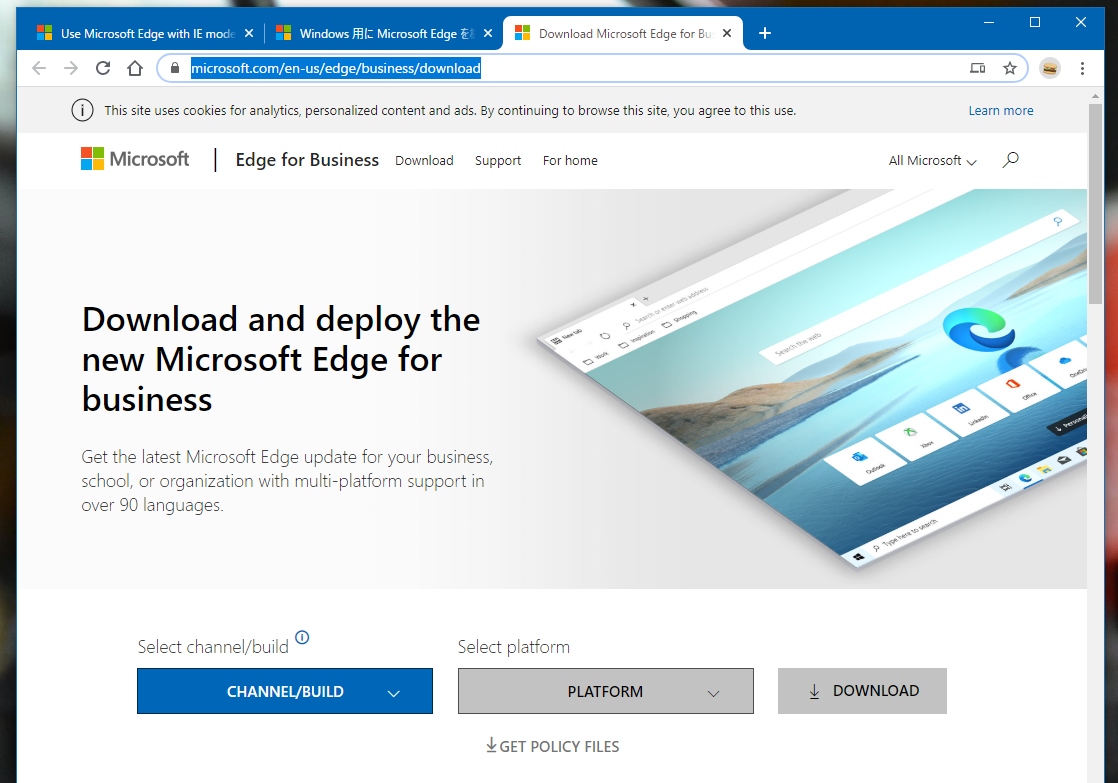Click Edge for Business heading link
This screenshot has width=1118, height=783.
point(307,160)
